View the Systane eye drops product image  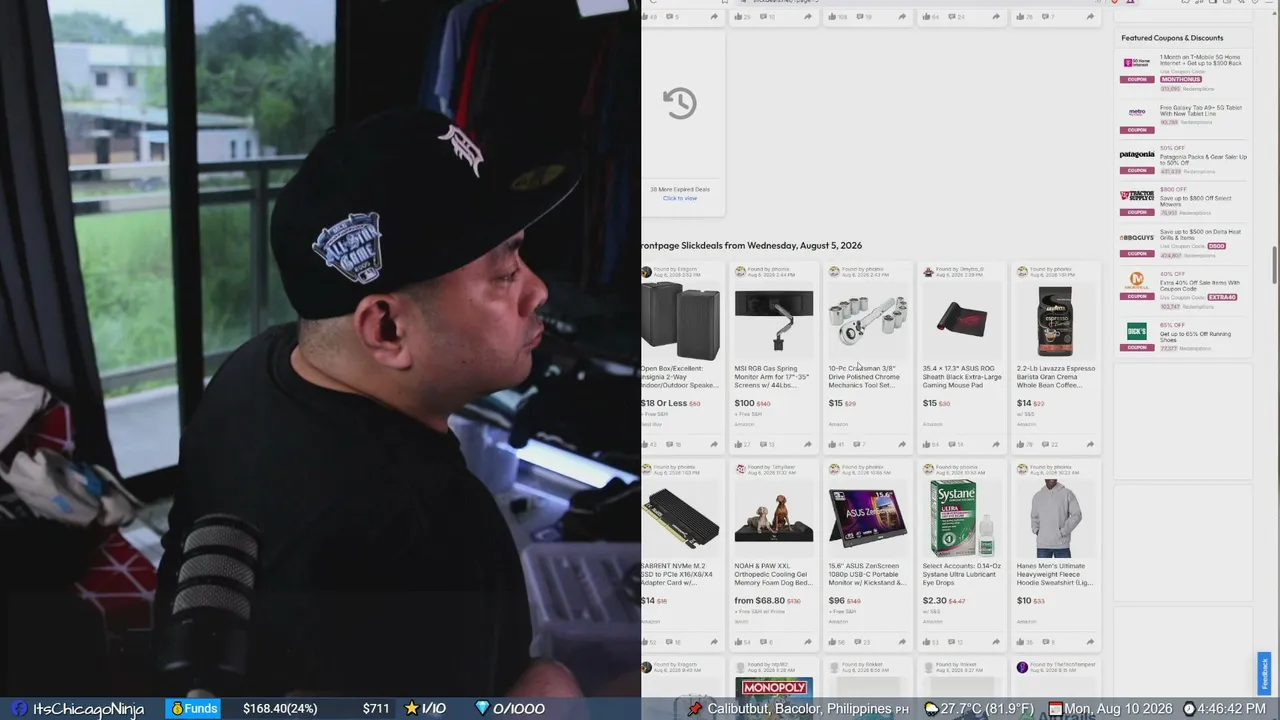[x=962, y=518]
